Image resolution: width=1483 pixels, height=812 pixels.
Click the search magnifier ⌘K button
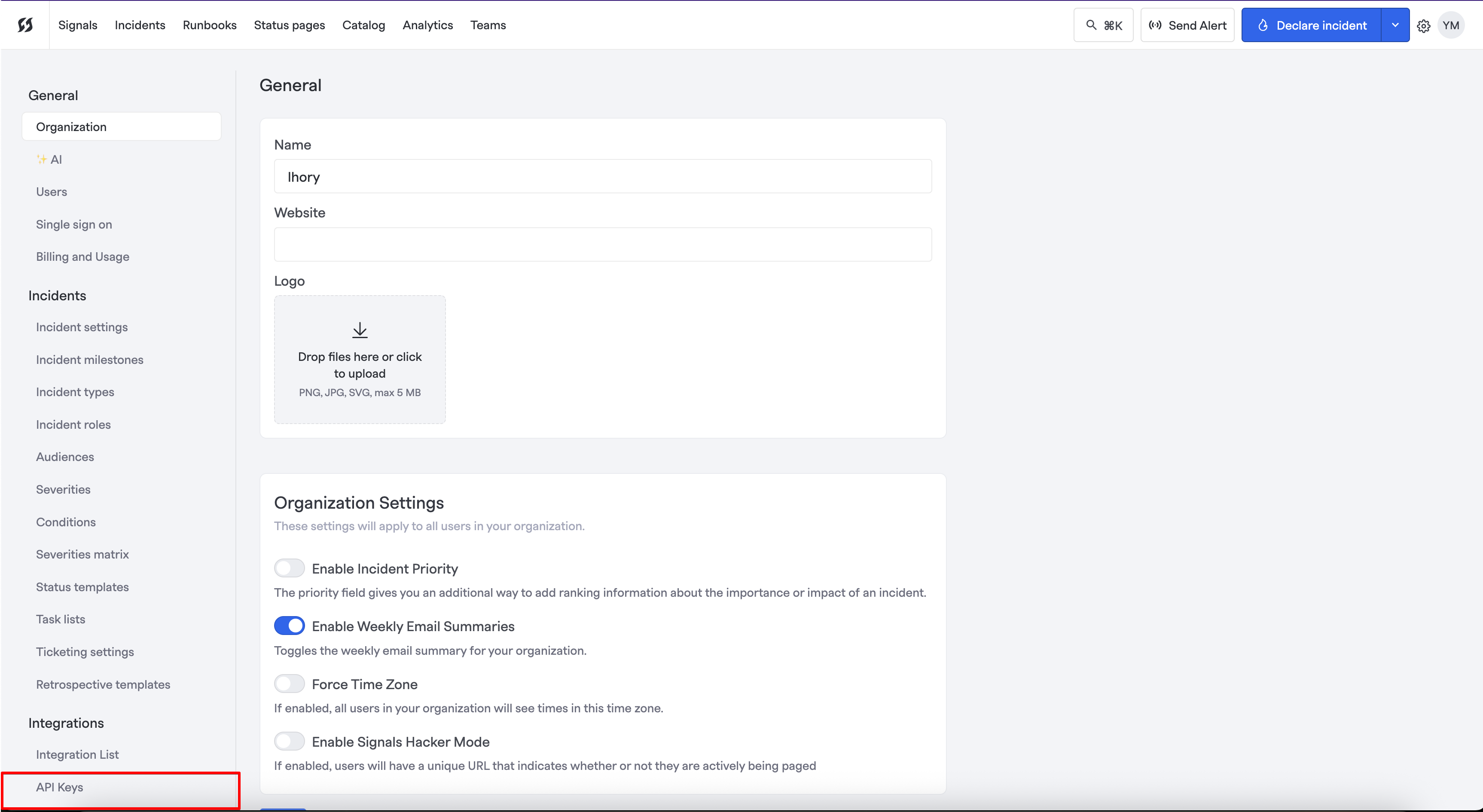pyautogui.click(x=1103, y=25)
